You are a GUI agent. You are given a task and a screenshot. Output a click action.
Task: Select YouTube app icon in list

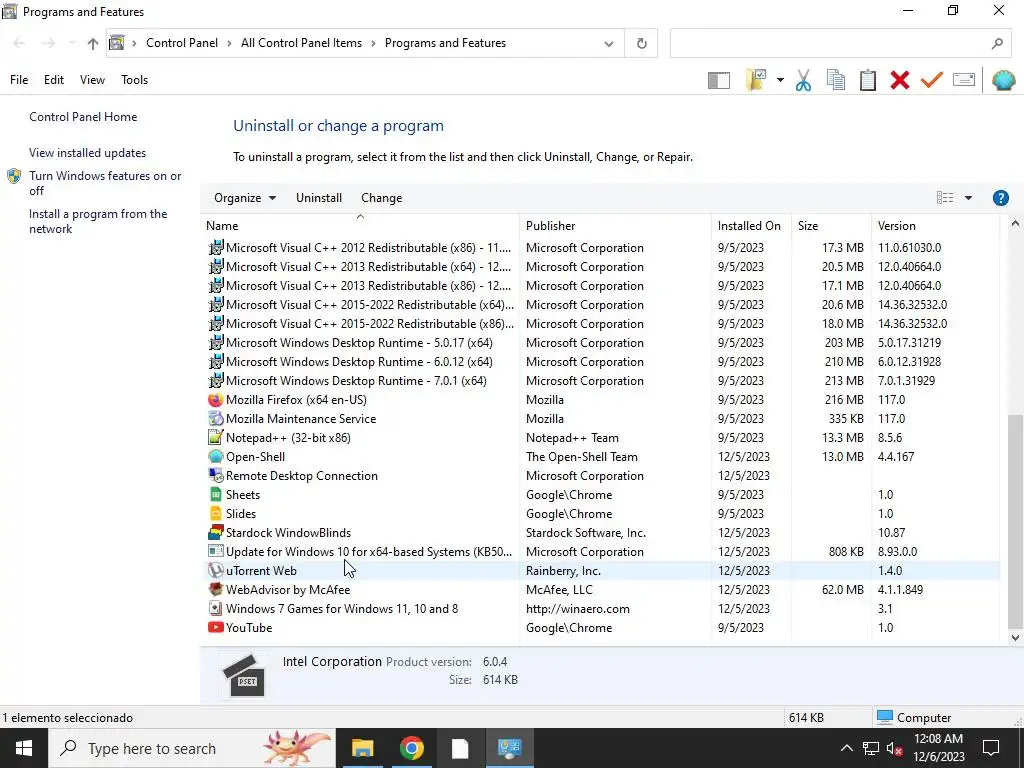[x=216, y=628]
